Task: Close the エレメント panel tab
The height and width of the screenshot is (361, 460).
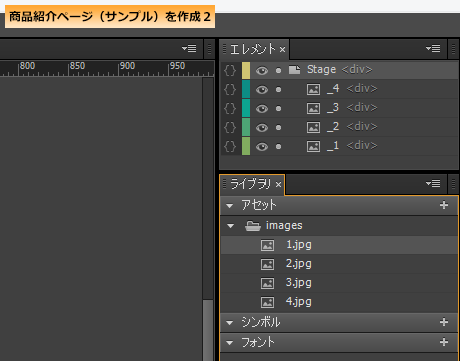Action: [x=282, y=50]
